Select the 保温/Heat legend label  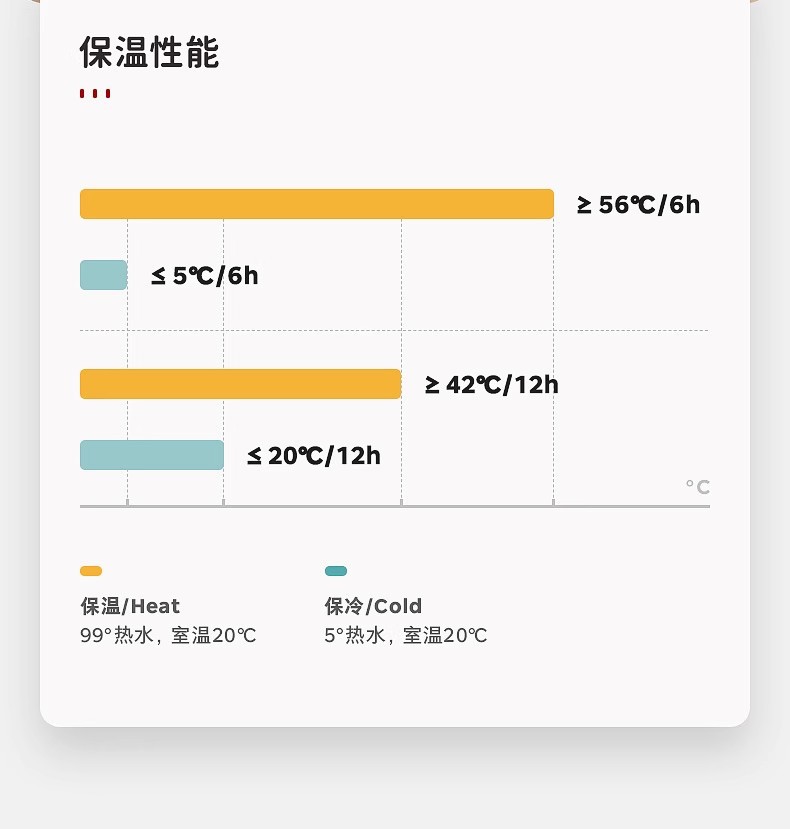click(x=130, y=606)
